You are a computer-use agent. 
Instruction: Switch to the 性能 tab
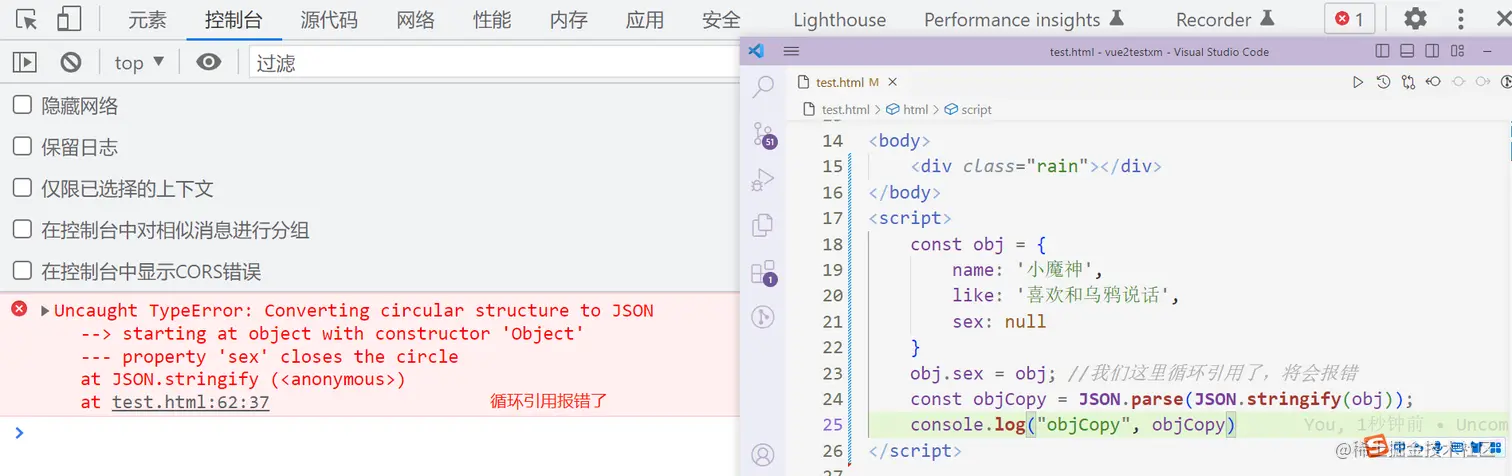click(492, 19)
